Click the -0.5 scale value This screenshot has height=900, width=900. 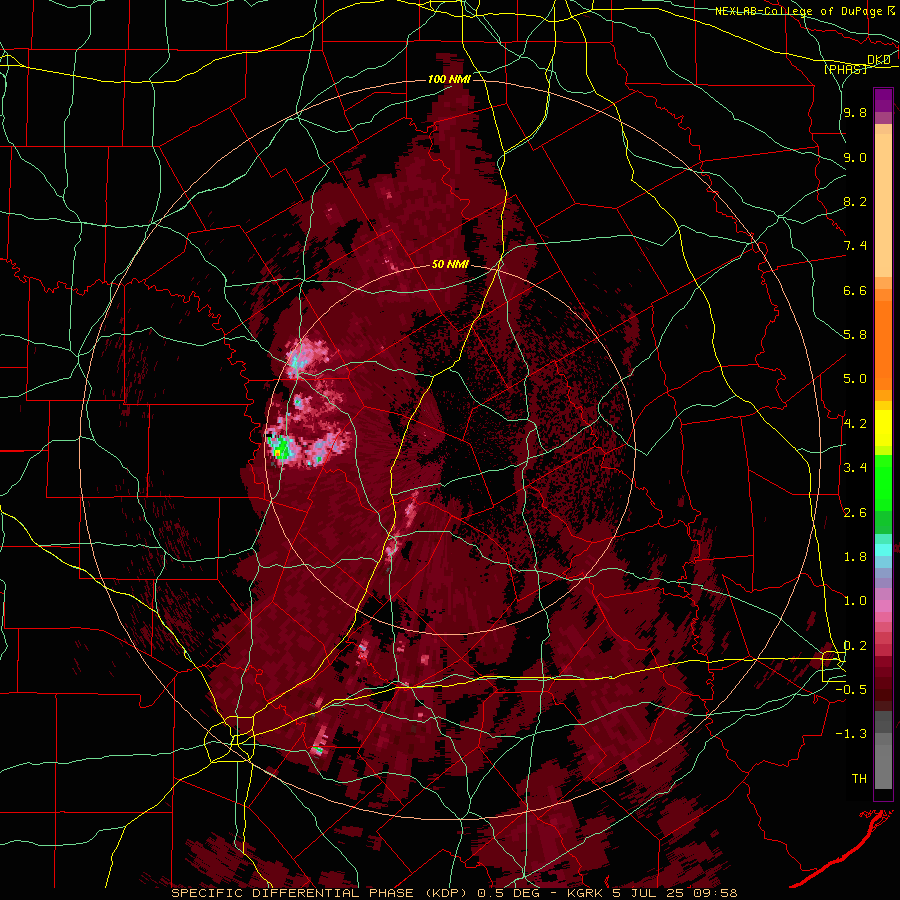[x=851, y=690]
